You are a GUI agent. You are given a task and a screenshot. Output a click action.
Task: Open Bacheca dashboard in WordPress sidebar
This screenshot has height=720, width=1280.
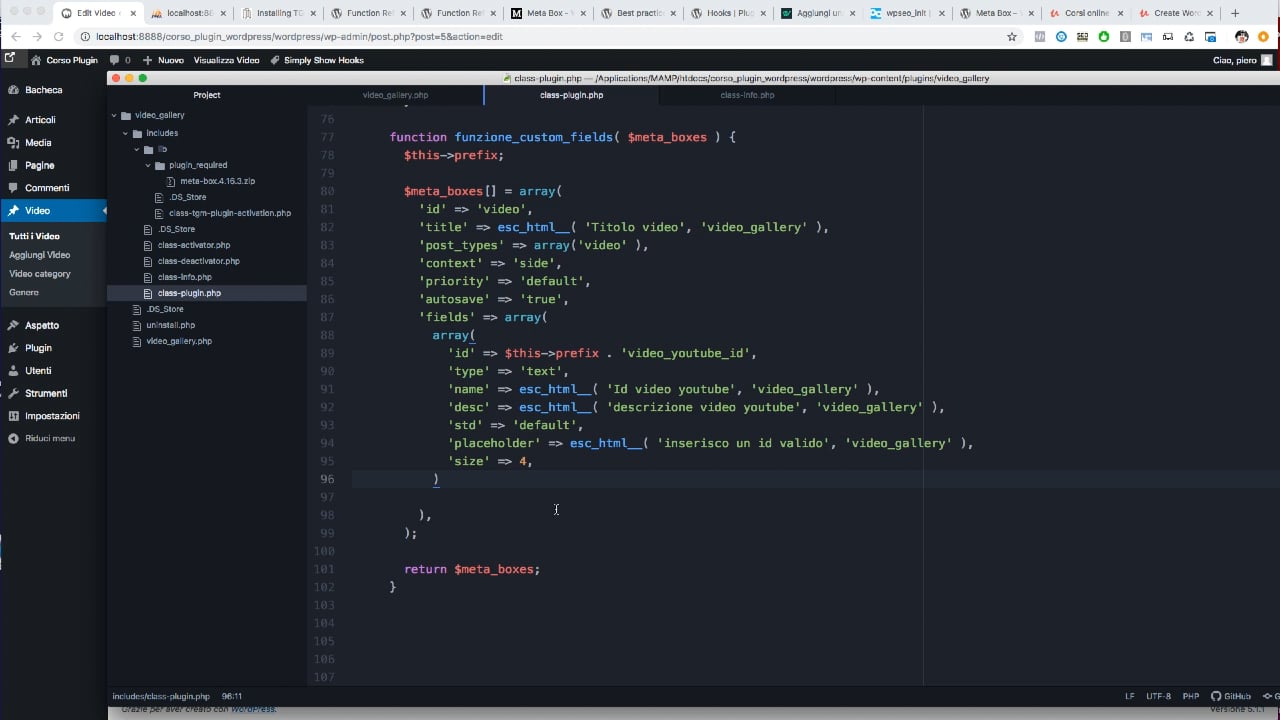43,90
